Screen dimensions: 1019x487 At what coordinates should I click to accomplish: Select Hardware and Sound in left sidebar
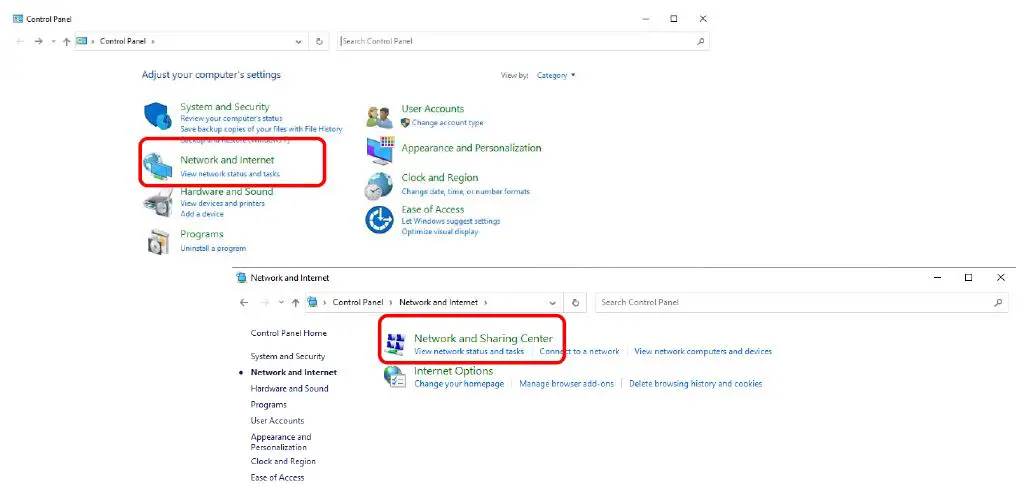coord(289,389)
